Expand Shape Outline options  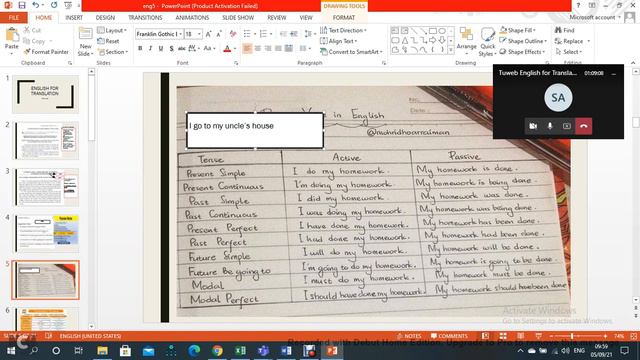pos(523,41)
